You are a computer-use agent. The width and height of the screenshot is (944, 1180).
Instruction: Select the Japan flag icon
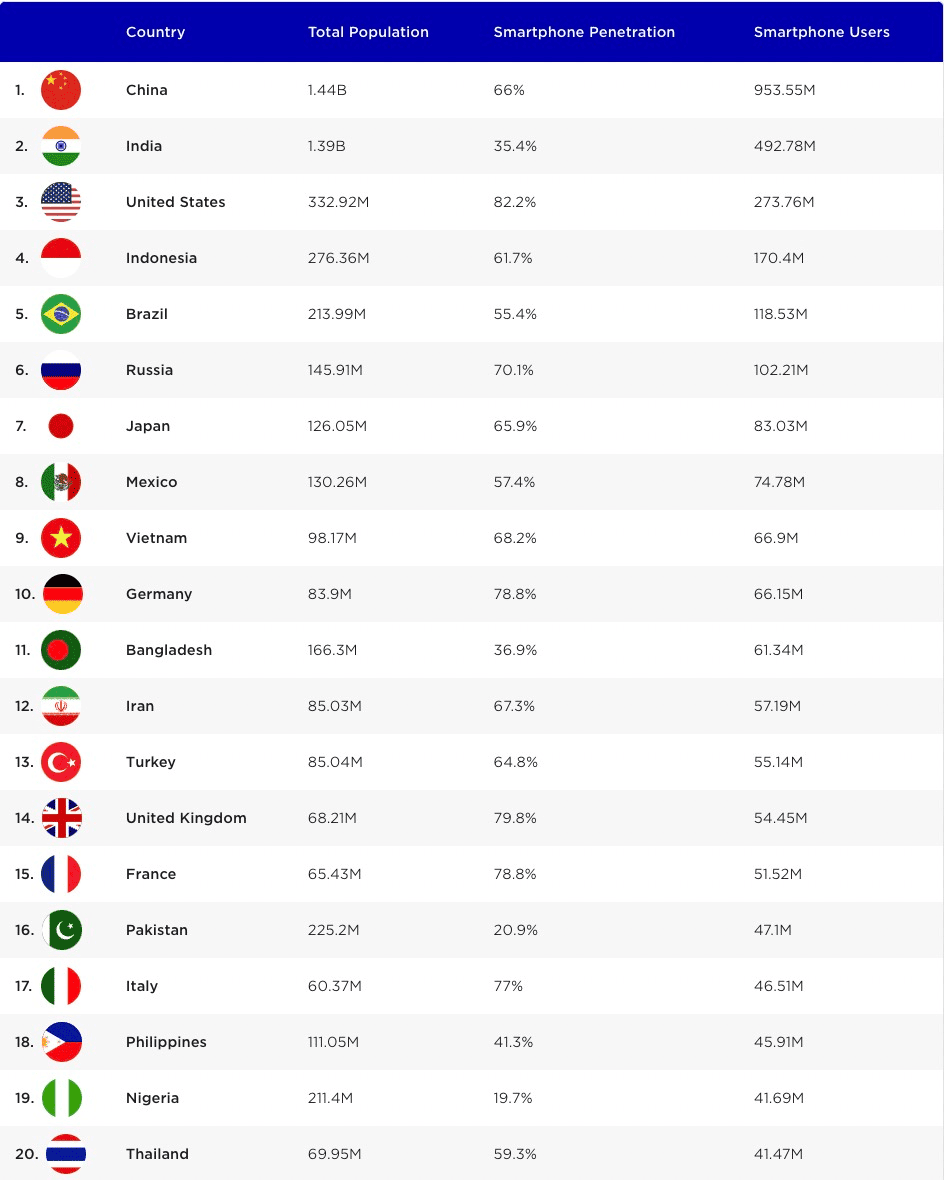point(61,426)
